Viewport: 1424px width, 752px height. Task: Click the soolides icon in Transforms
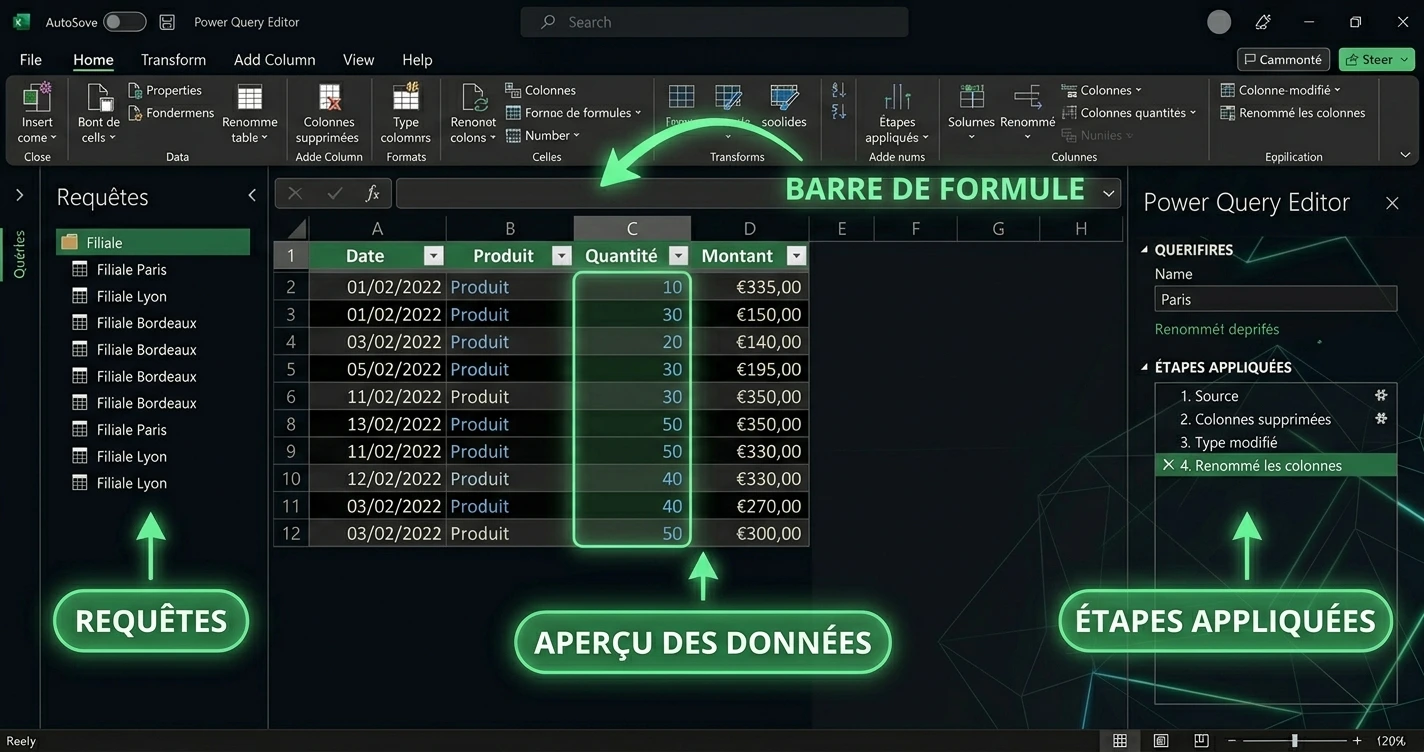point(784,97)
